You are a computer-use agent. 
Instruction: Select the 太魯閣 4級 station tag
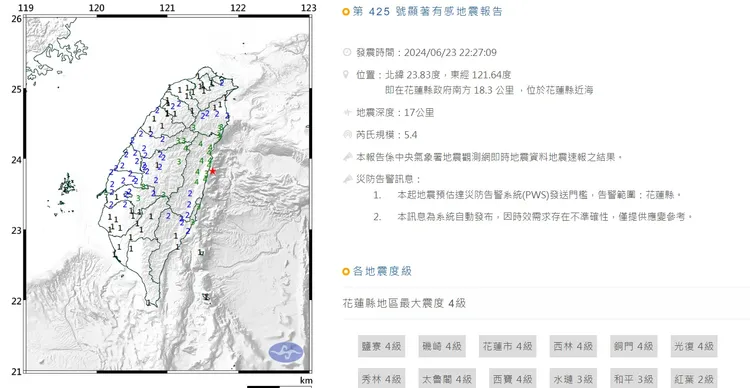tap(447, 379)
